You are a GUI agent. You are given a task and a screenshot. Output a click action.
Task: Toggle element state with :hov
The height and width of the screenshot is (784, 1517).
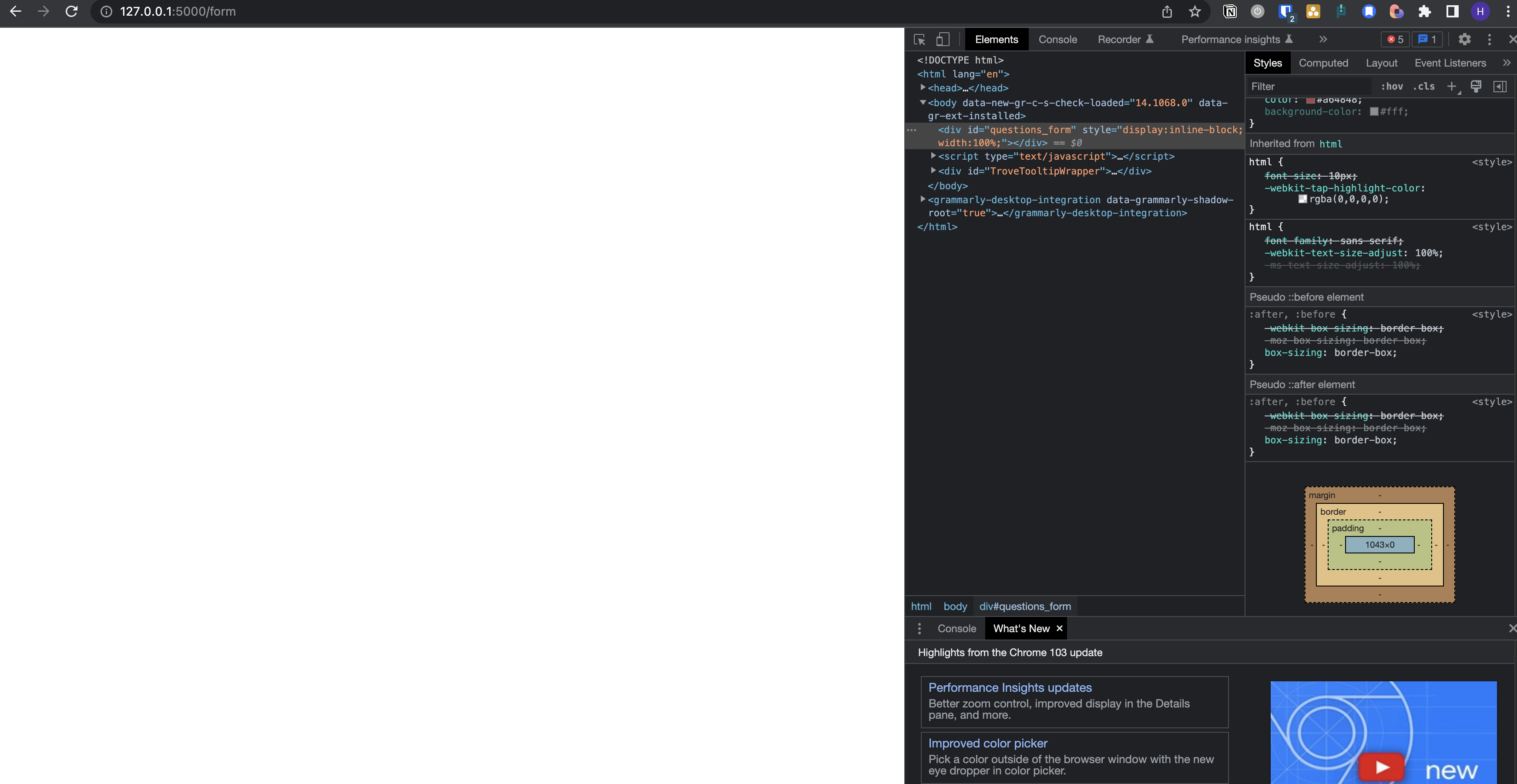pos(1392,87)
